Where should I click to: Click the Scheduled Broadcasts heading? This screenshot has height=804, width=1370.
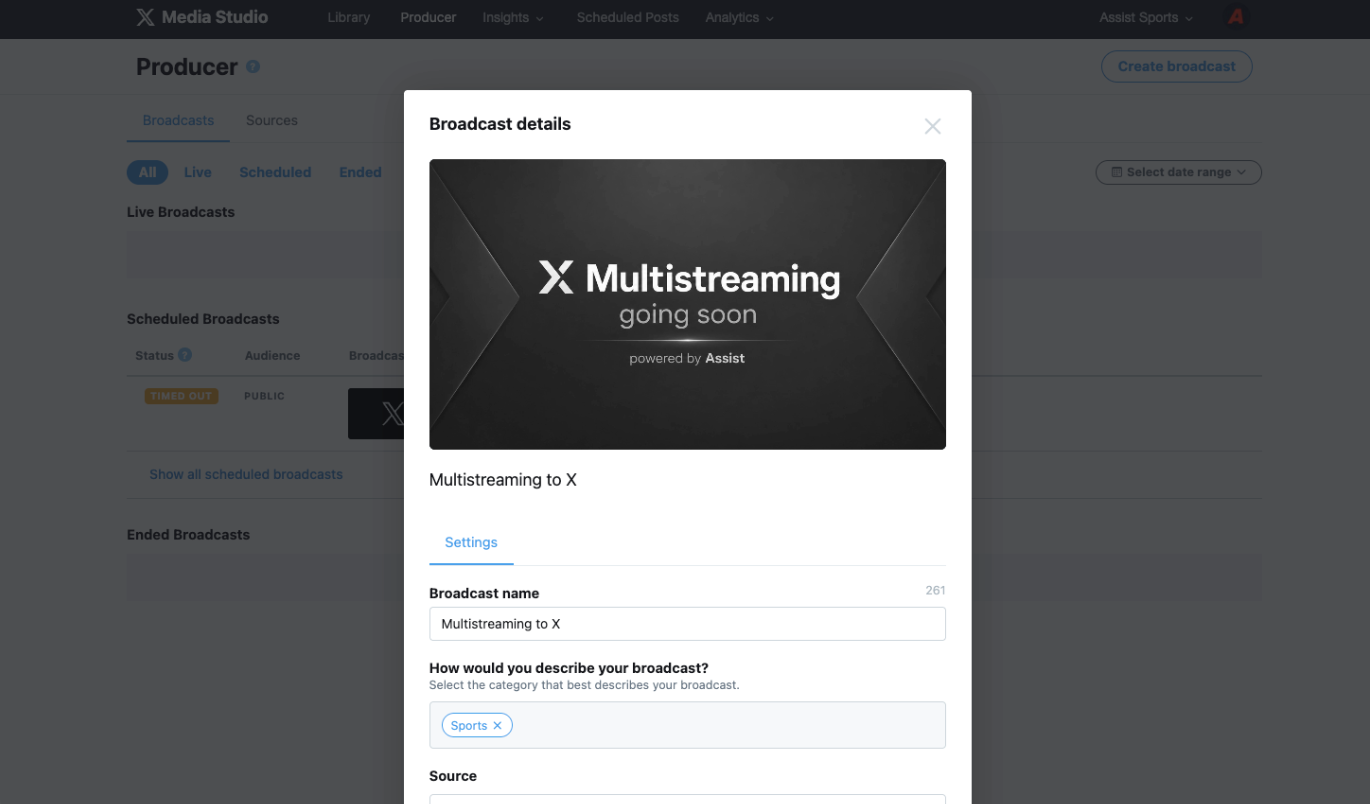coord(203,319)
